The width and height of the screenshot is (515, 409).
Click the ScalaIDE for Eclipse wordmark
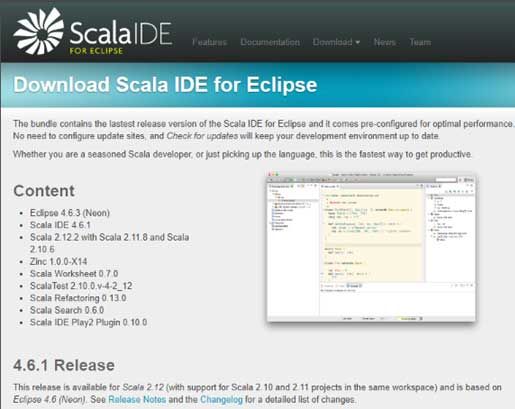(121, 37)
